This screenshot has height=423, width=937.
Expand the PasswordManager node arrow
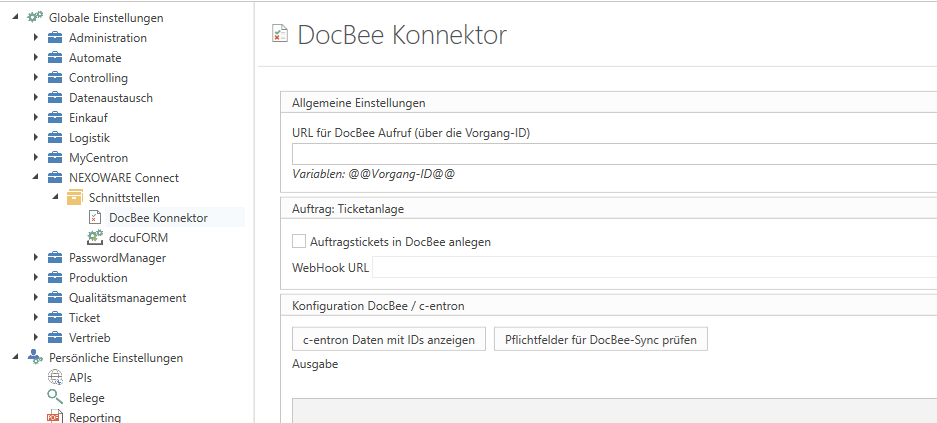36,258
